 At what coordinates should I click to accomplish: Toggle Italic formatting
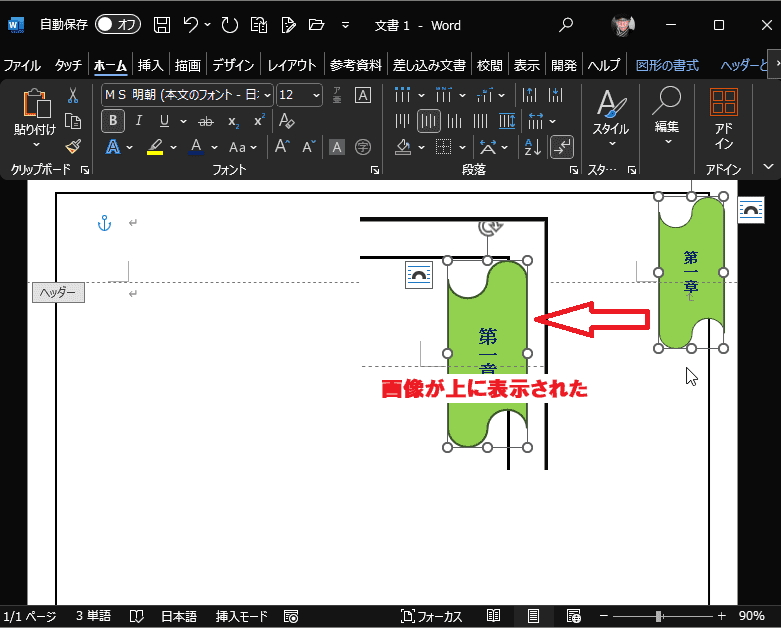click(x=139, y=121)
